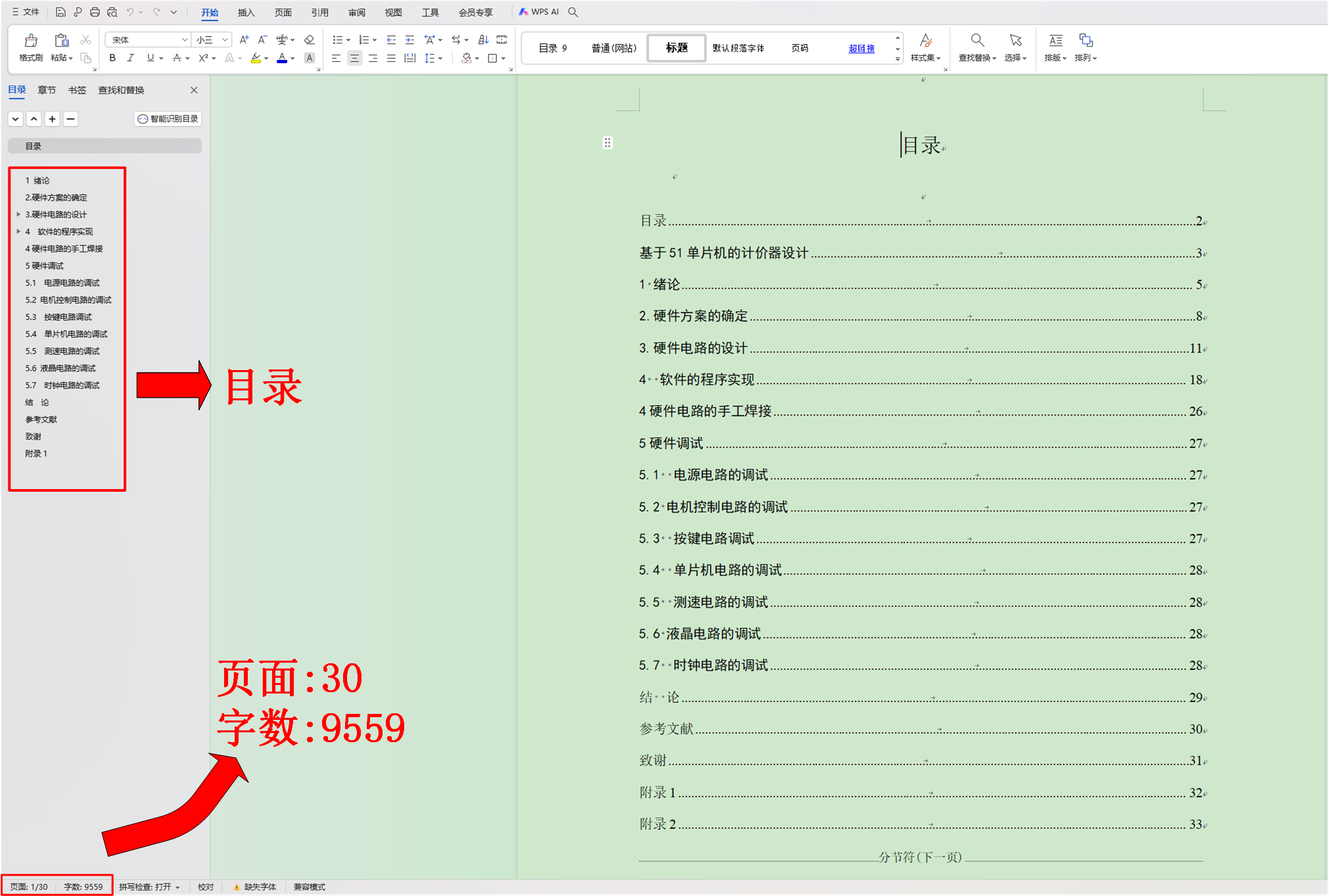Open the font name dropdown (宋体)
Screen dimensions: 1329x896
[x=185, y=39]
